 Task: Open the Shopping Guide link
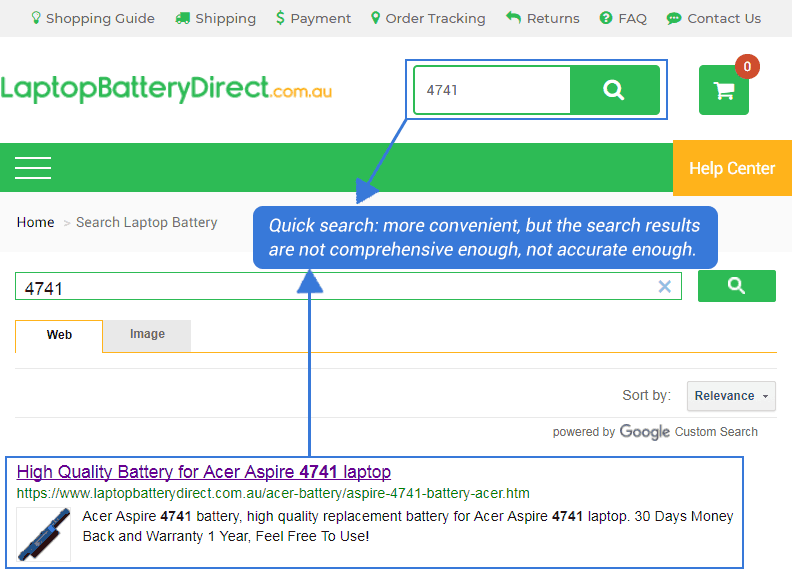93,19
